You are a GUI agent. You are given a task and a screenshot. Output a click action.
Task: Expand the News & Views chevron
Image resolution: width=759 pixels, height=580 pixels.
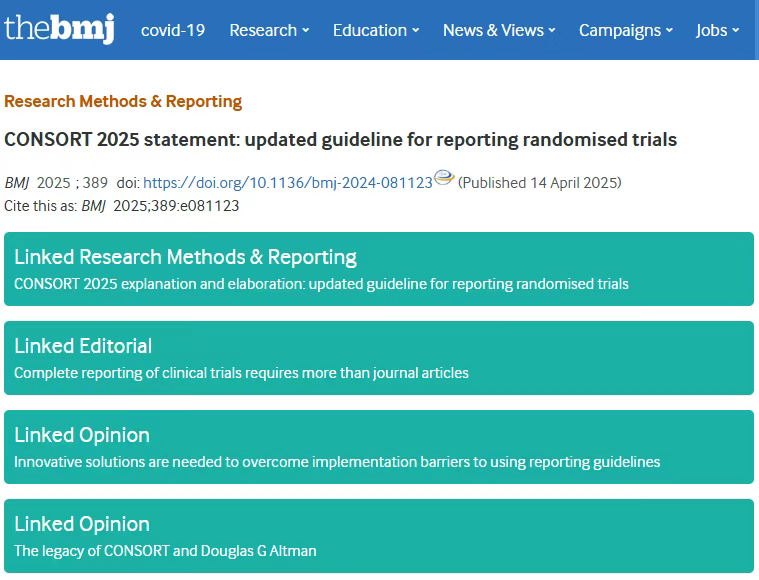[x=552, y=31]
